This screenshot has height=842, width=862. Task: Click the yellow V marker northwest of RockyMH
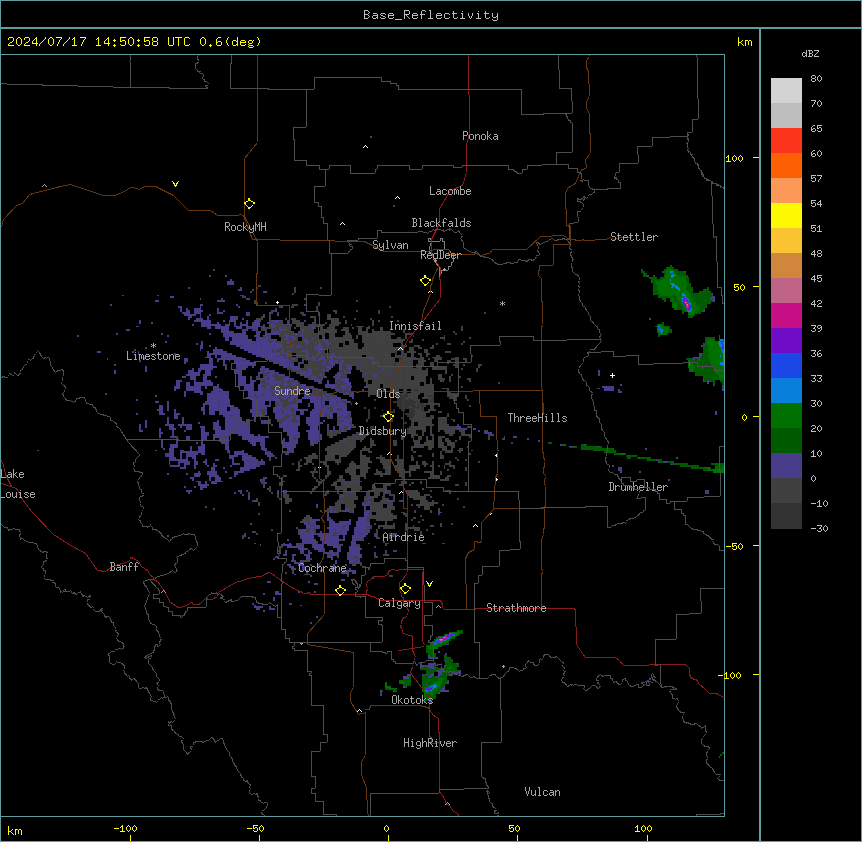pyautogui.click(x=175, y=184)
